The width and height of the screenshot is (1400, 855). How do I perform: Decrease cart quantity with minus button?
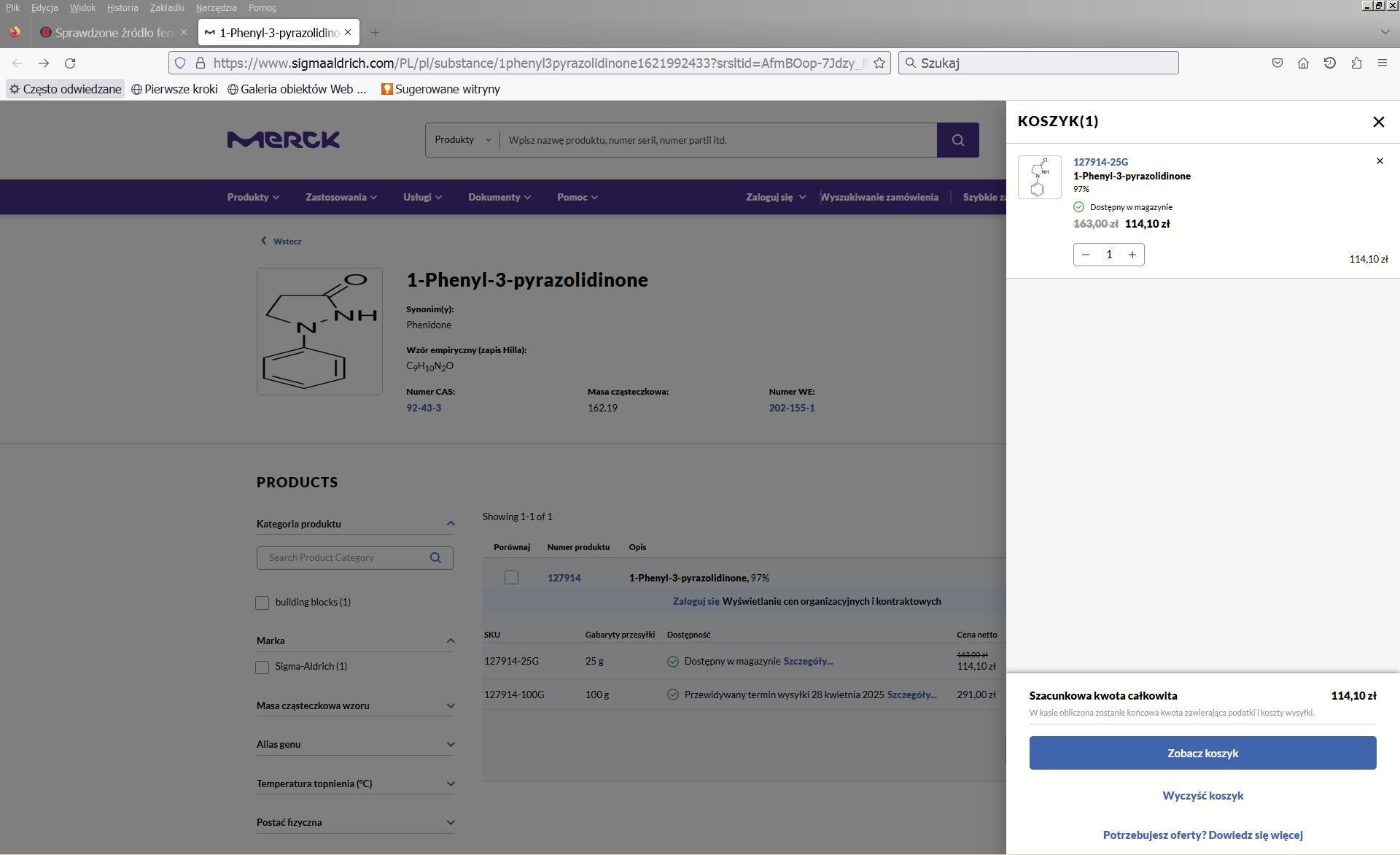point(1086,255)
